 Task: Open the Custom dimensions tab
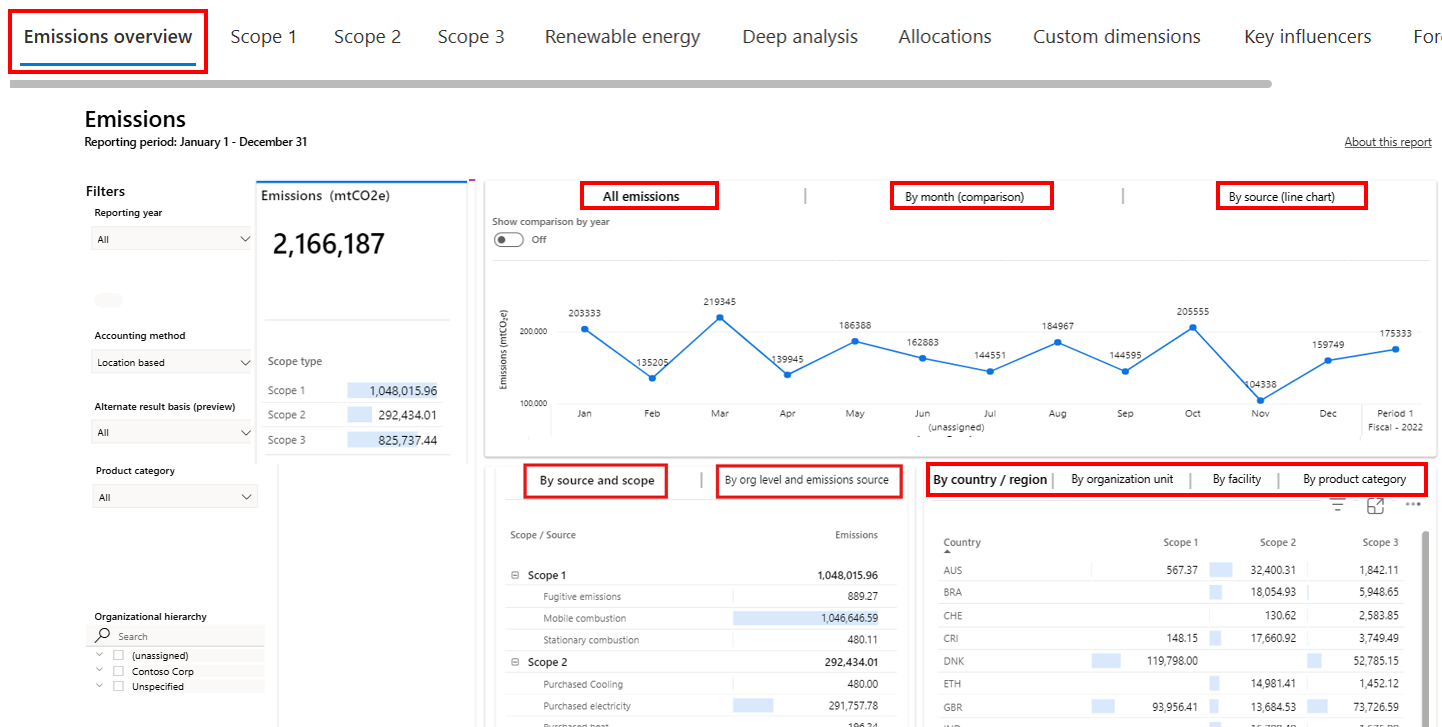(1117, 37)
